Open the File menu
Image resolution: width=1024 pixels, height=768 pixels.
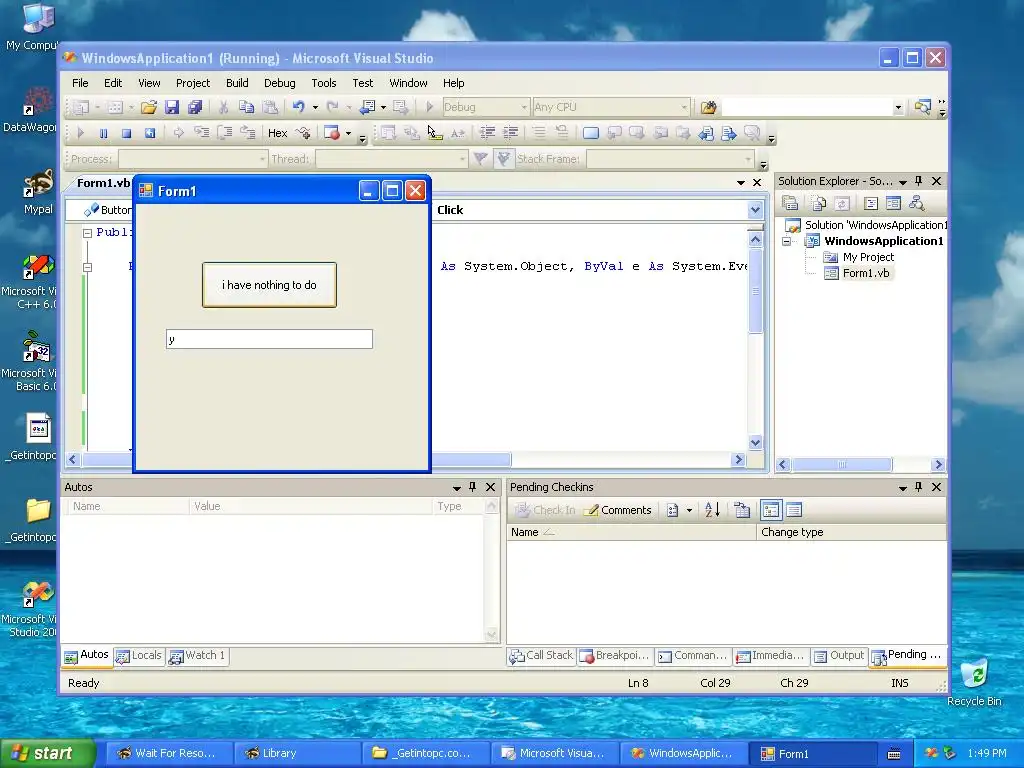coord(80,83)
